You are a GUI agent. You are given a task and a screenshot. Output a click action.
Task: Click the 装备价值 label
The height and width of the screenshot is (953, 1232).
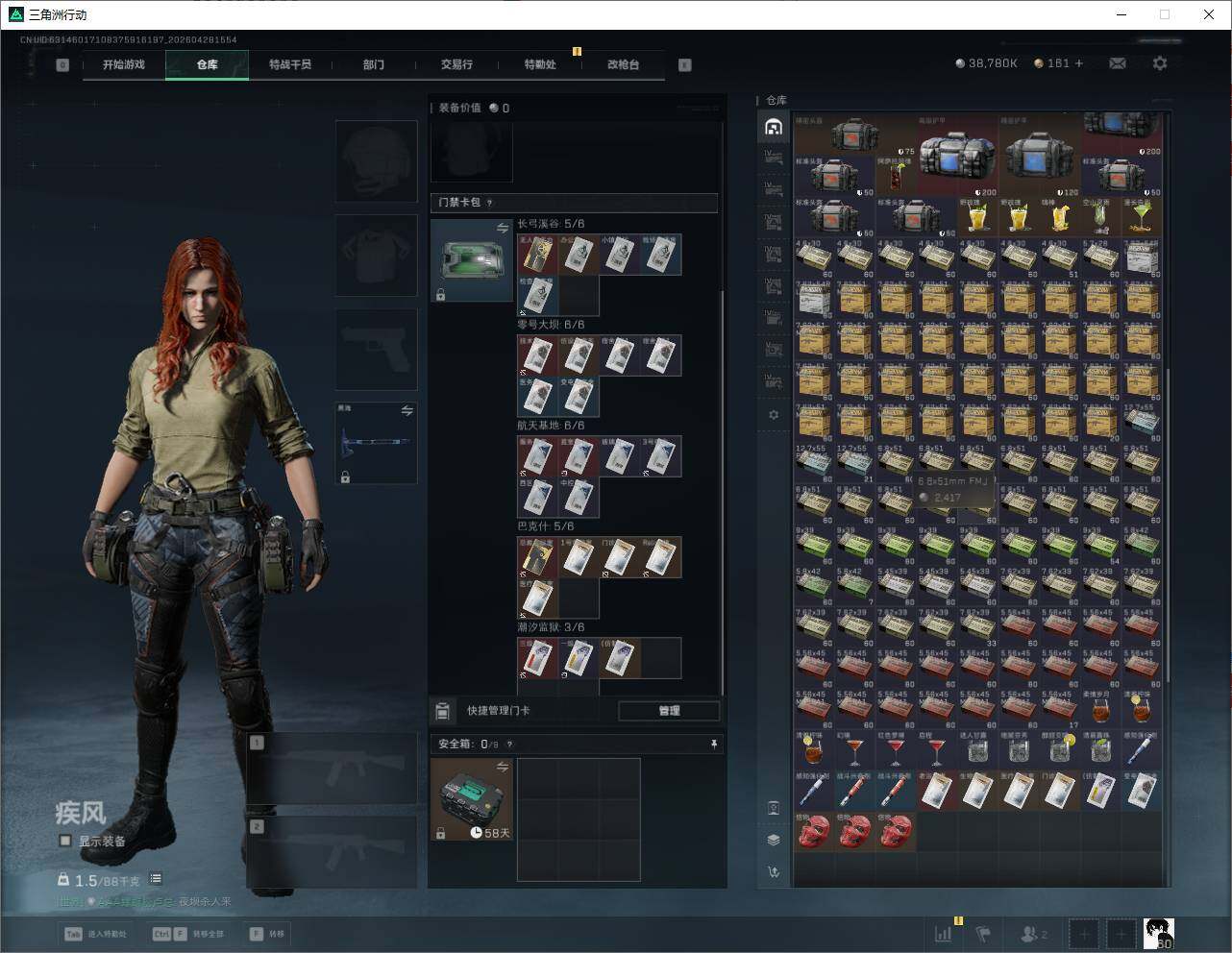(459, 108)
